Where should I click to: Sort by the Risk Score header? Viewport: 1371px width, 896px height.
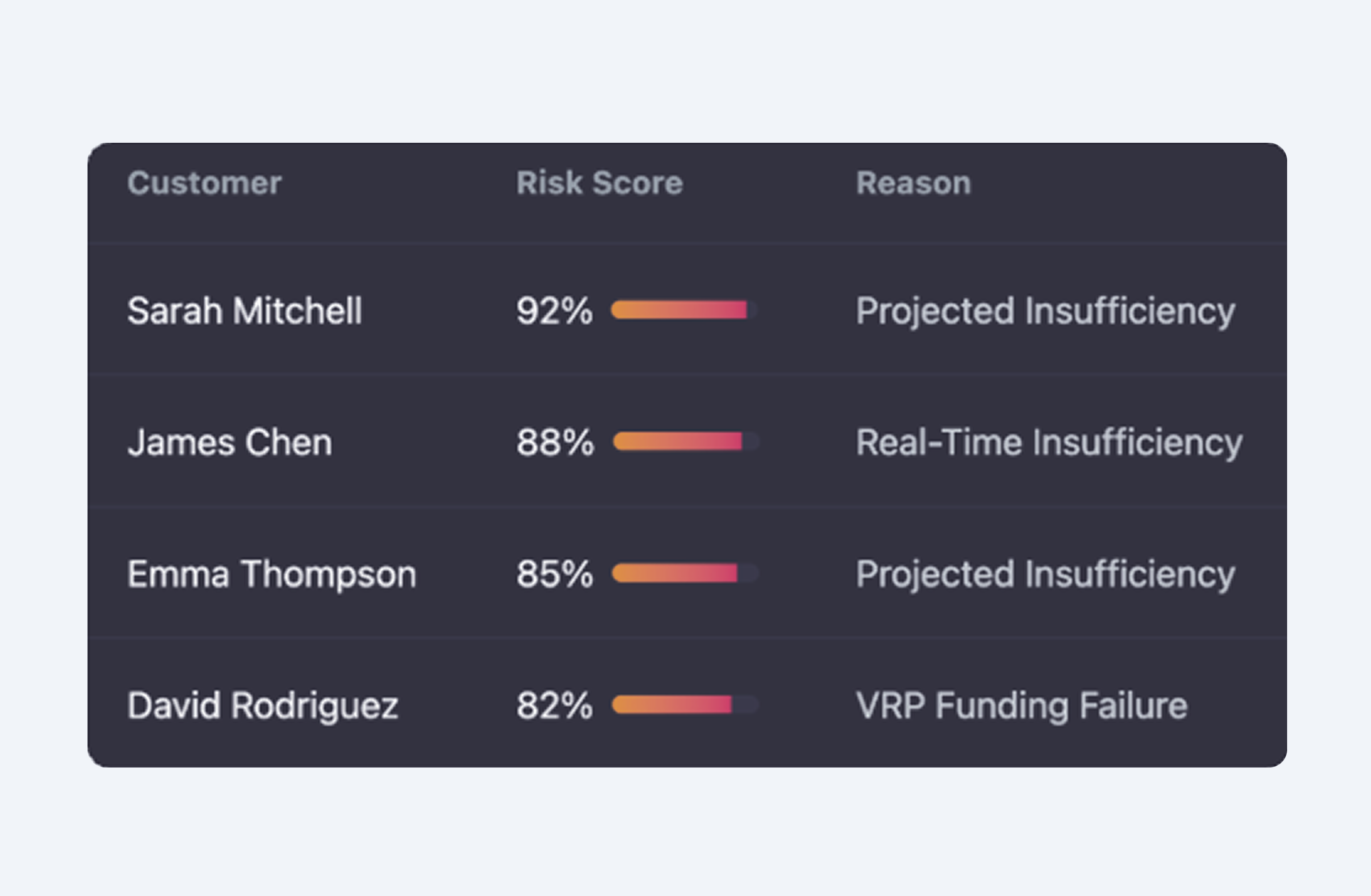tap(599, 183)
